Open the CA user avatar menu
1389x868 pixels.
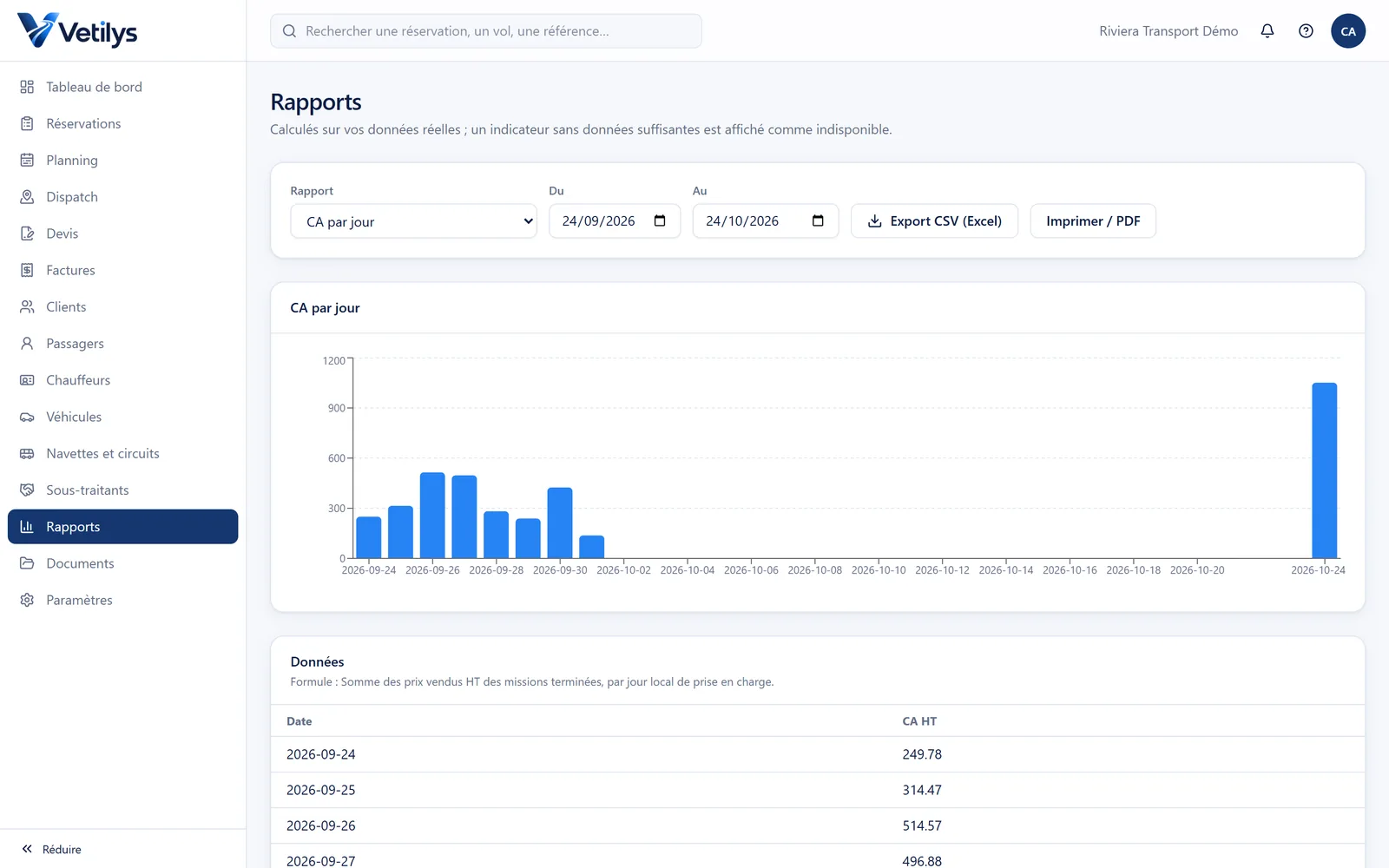click(1348, 31)
